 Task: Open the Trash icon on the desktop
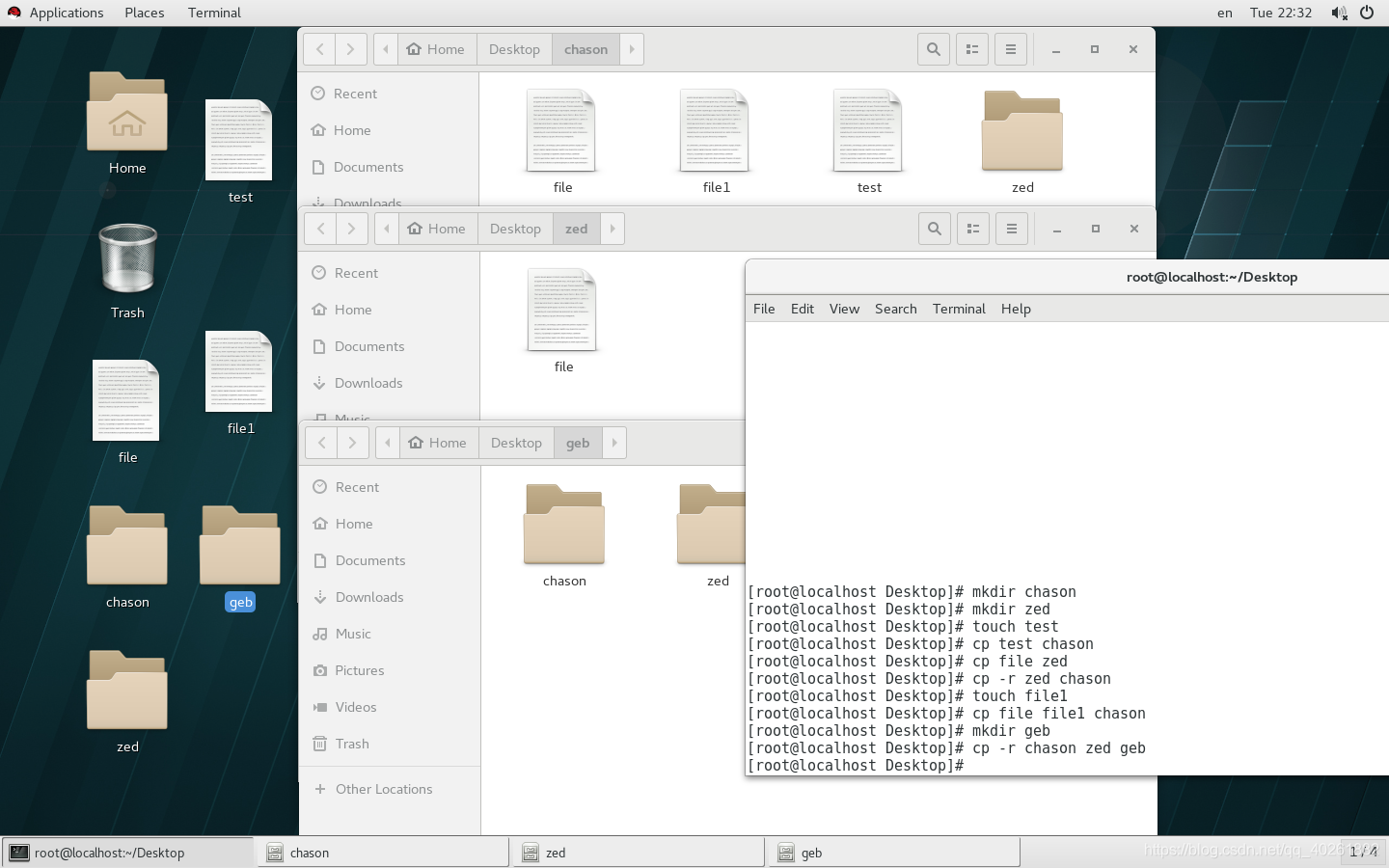click(x=127, y=258)
